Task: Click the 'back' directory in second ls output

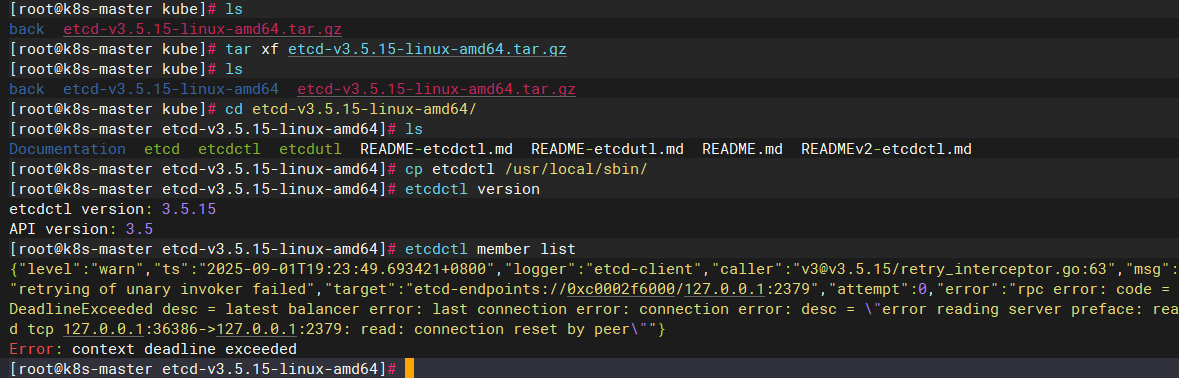Action: coord(27,89)
